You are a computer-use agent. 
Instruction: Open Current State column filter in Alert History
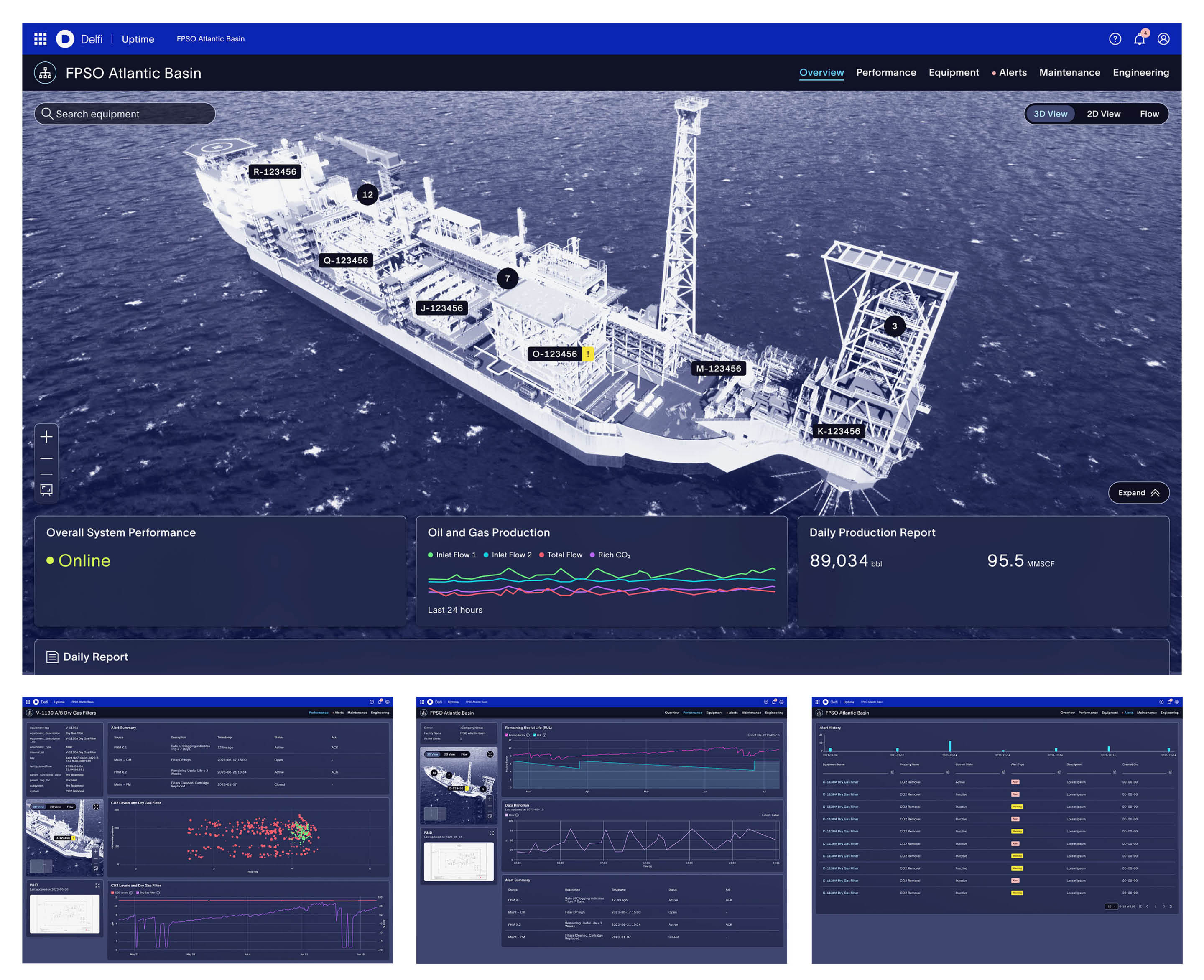point(1003,772)
